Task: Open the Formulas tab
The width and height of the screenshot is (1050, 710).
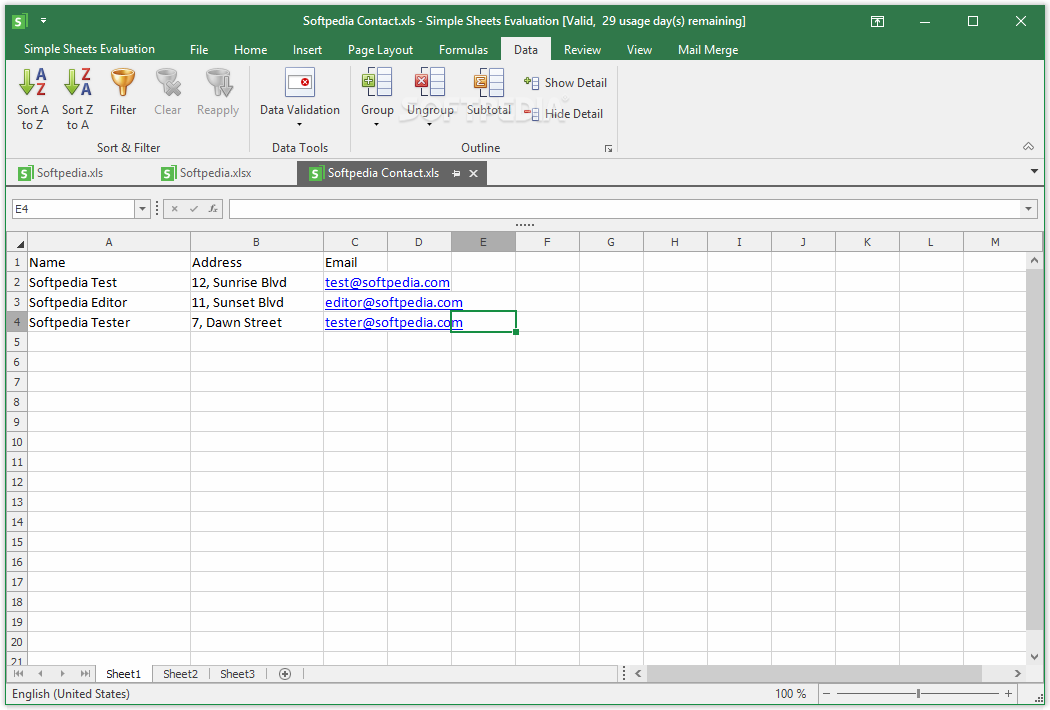Action: tap(463, 50)
